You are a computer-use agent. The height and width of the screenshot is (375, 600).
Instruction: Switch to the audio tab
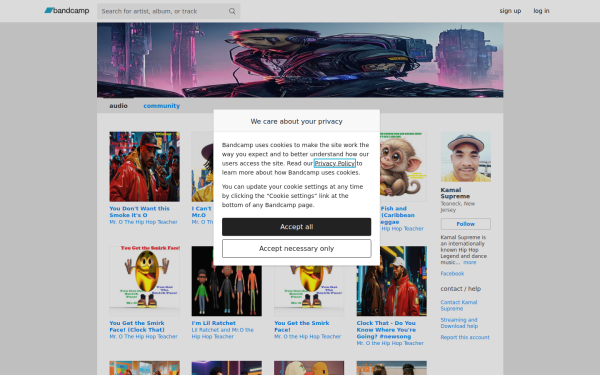pyautogui.click(x=118, y=106)
